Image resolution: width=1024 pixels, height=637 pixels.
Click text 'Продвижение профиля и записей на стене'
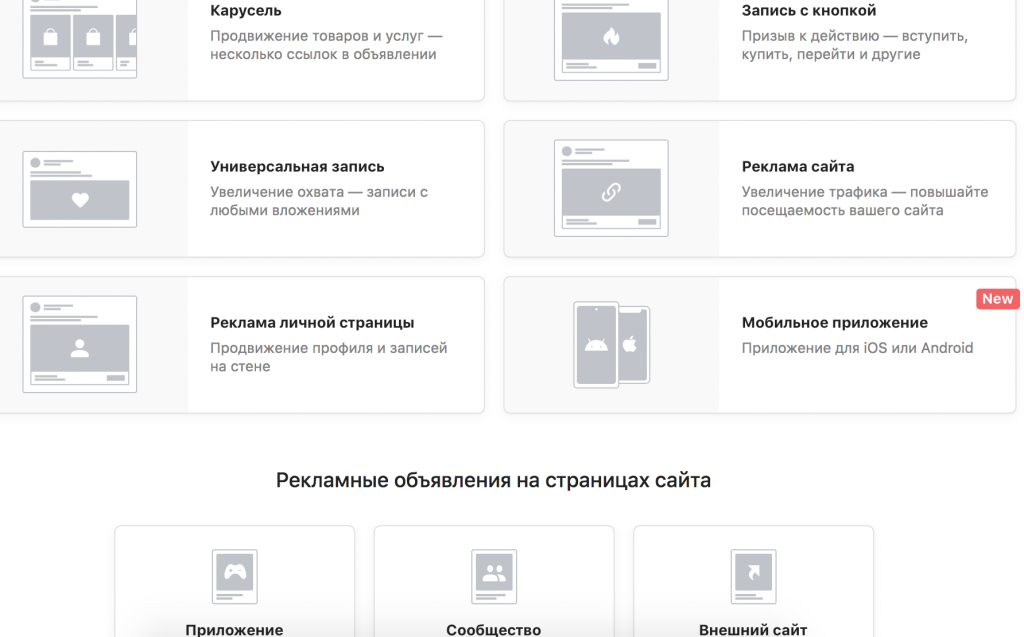pyautogui.click(x=328, y=357)
